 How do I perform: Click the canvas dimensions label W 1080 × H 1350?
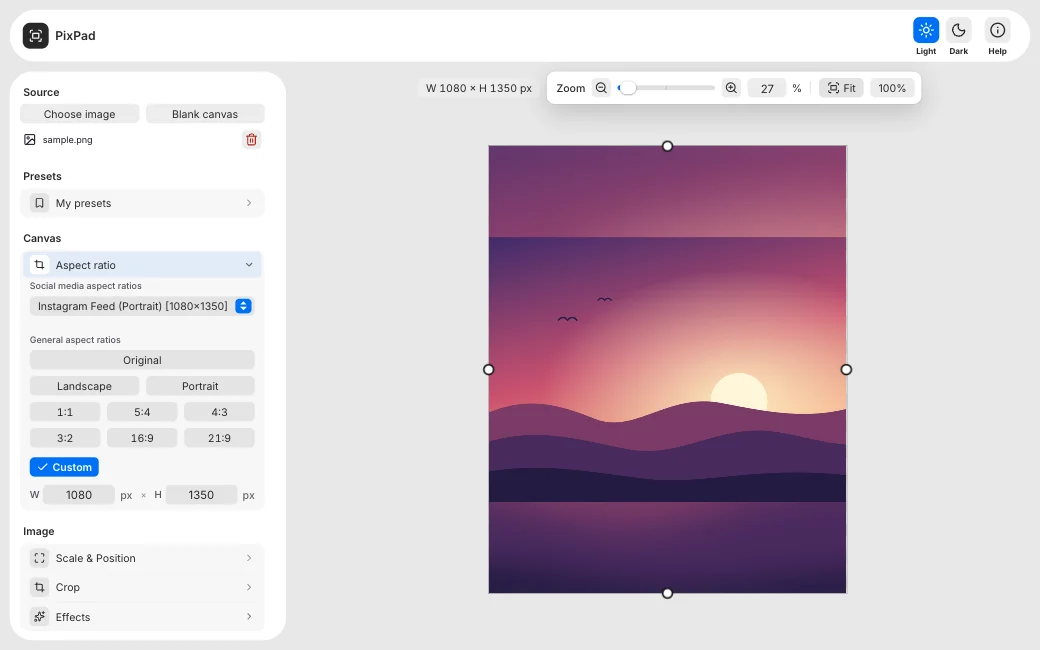[479, 88]
